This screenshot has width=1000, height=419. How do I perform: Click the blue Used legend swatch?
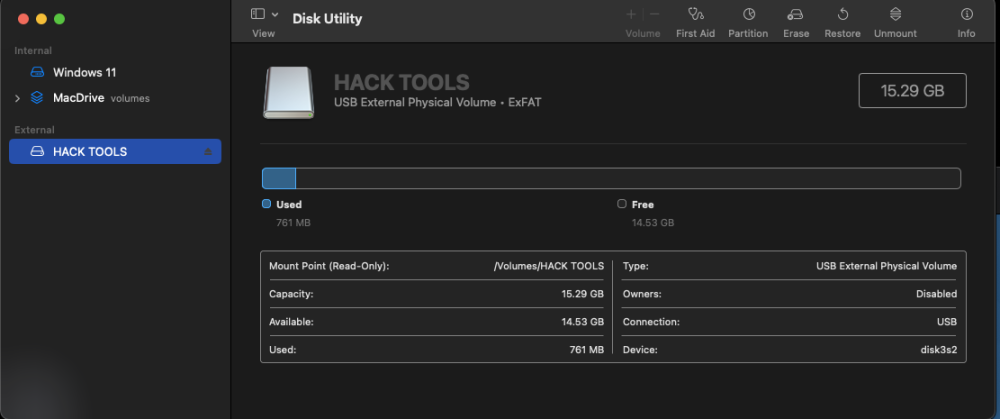pyautogui.click(x=267, y=204)
